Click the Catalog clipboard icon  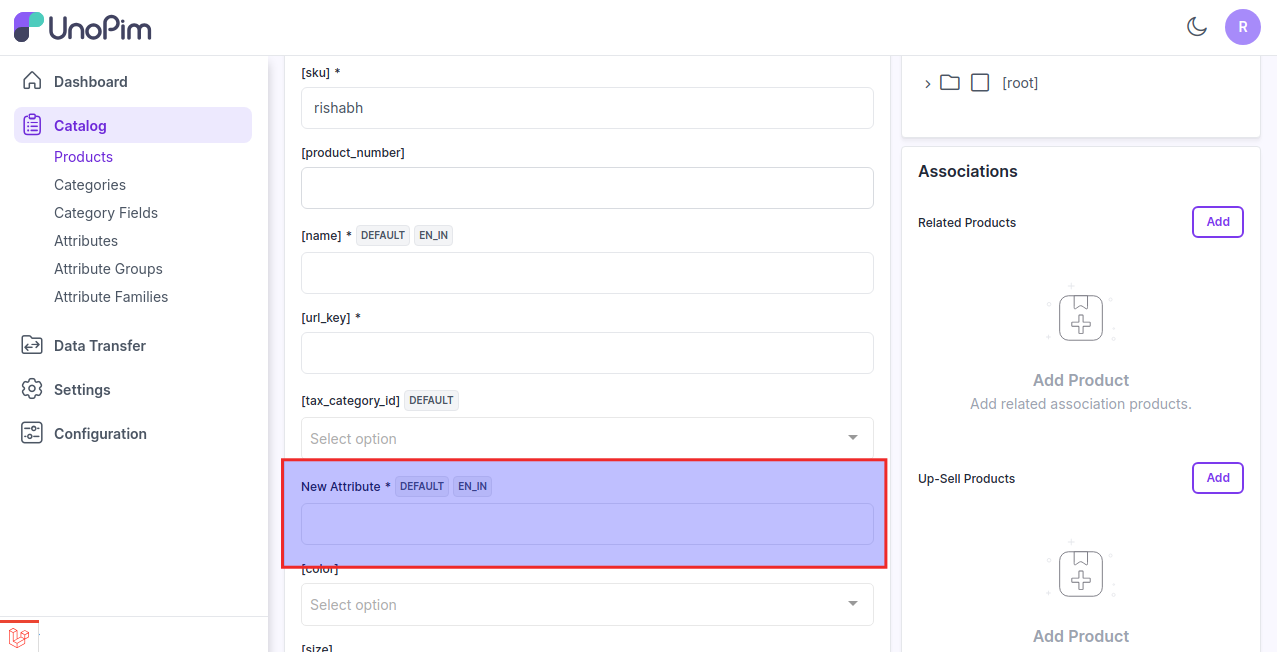32,125
